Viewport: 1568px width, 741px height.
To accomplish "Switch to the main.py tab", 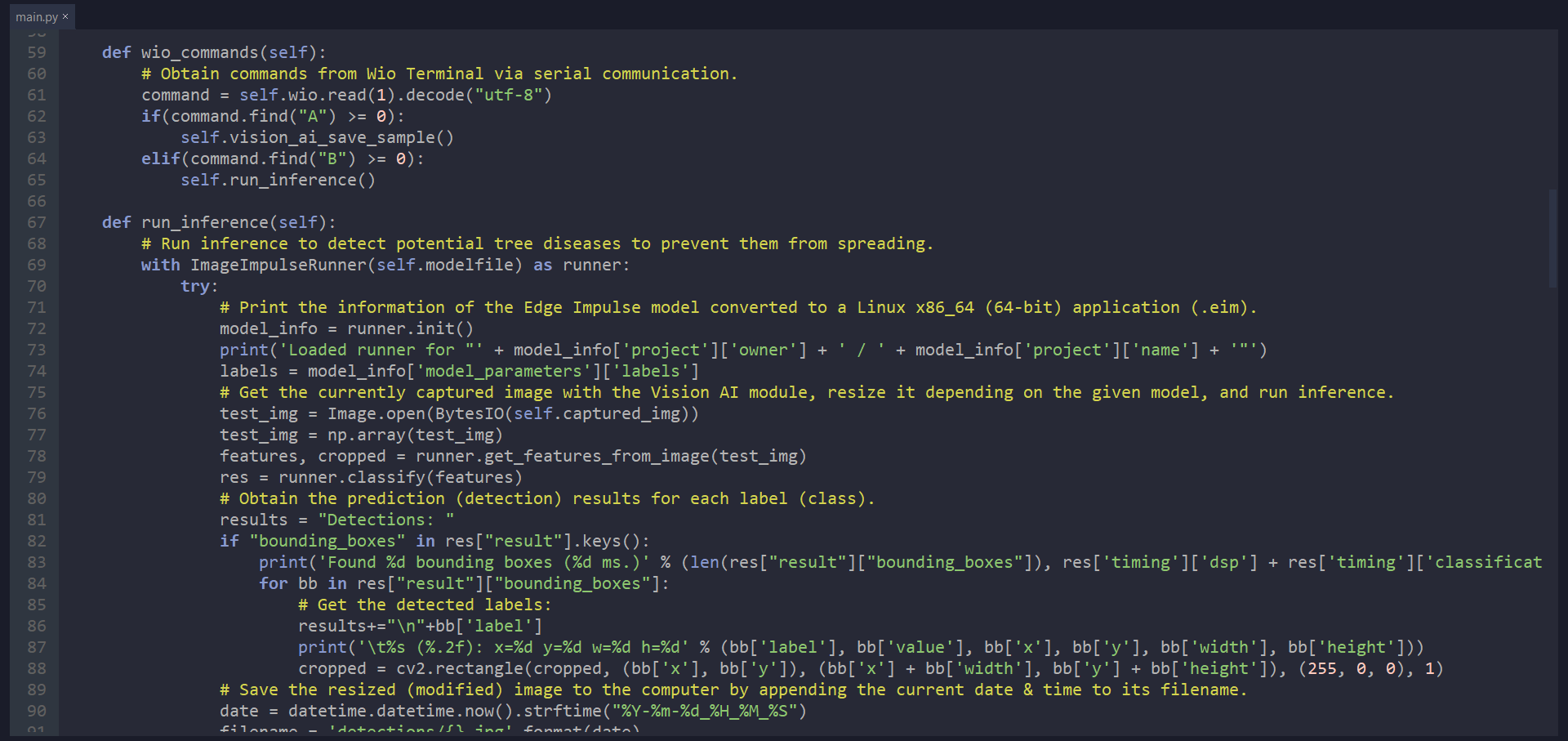I will coord(36,17).
